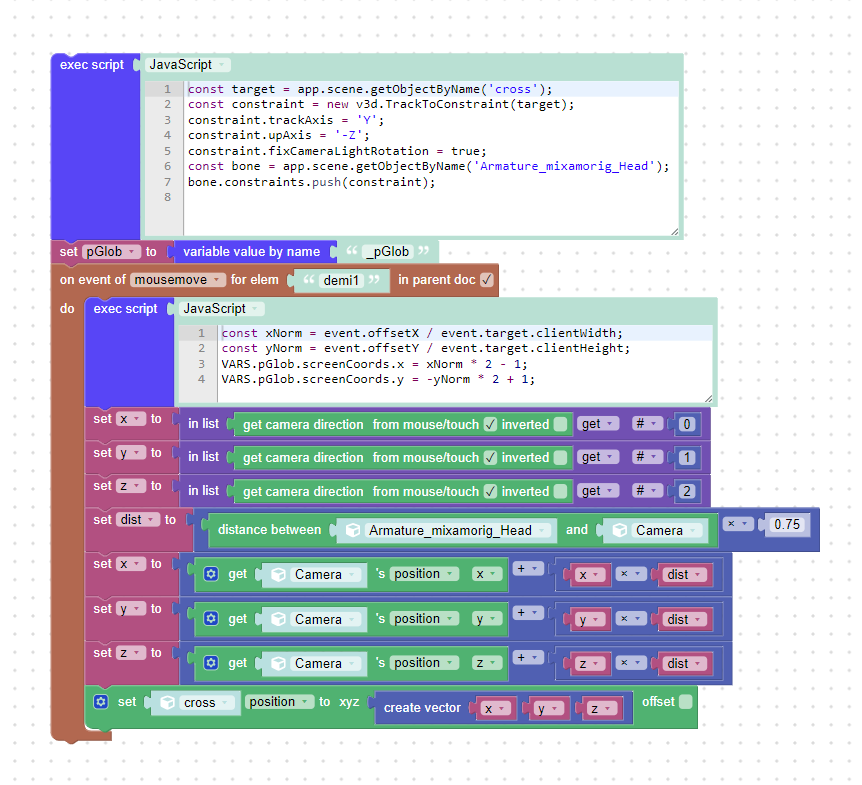Edit list index number 0
Image resolution: width=862 pixels, height=785 pixels.
[686, 424]
